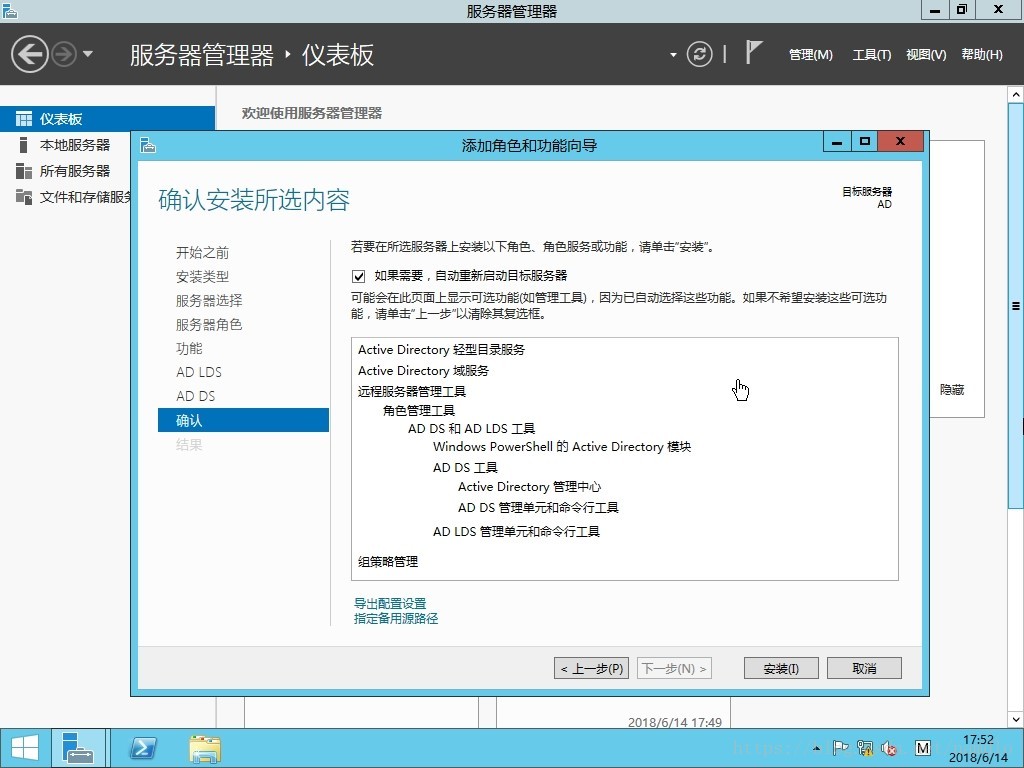Screen dimensions: 1024x768
Task: Go to 功能 wizard step
Action: tap(189, 348)
